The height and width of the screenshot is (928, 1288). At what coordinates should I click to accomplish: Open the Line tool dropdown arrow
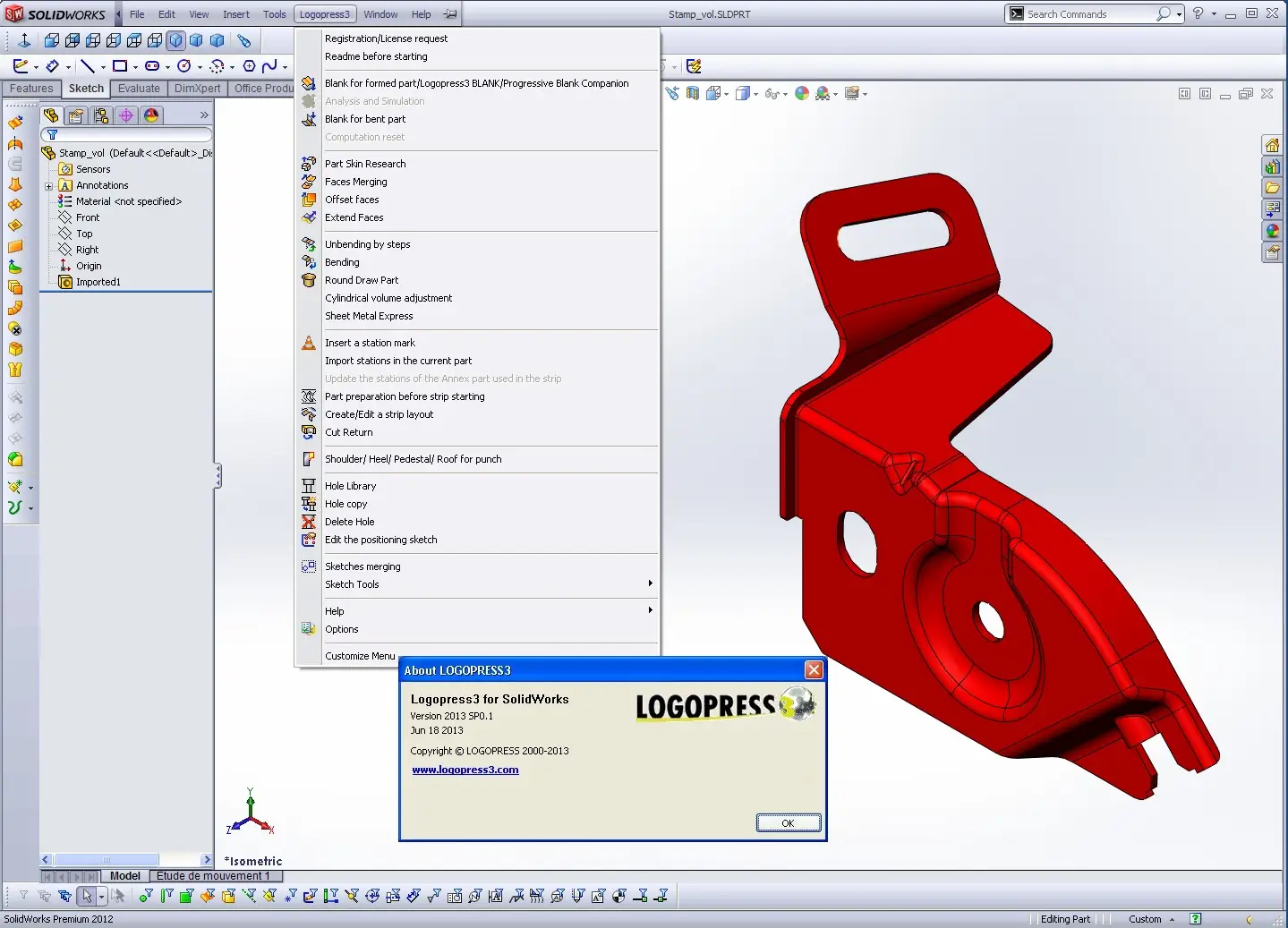pos(103,67)
